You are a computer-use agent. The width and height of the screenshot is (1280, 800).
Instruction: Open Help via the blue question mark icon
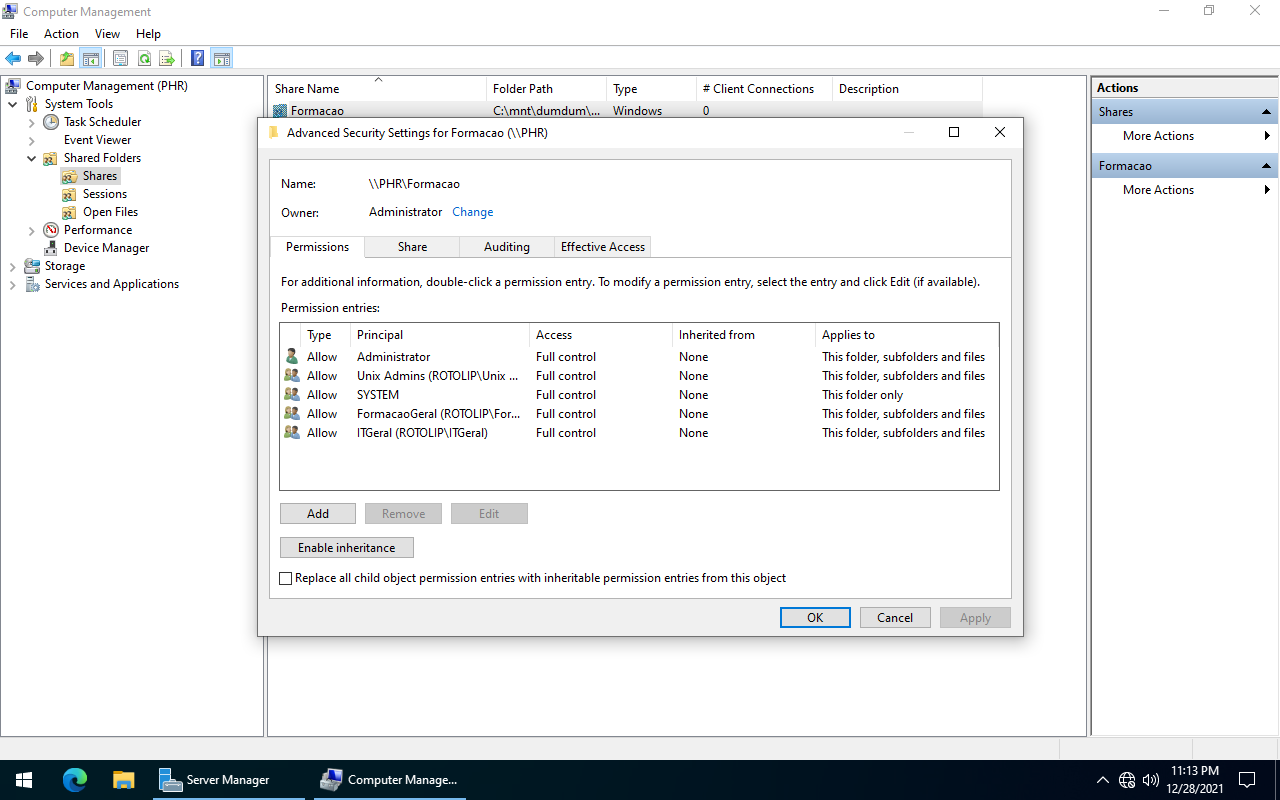coord(198,59)
